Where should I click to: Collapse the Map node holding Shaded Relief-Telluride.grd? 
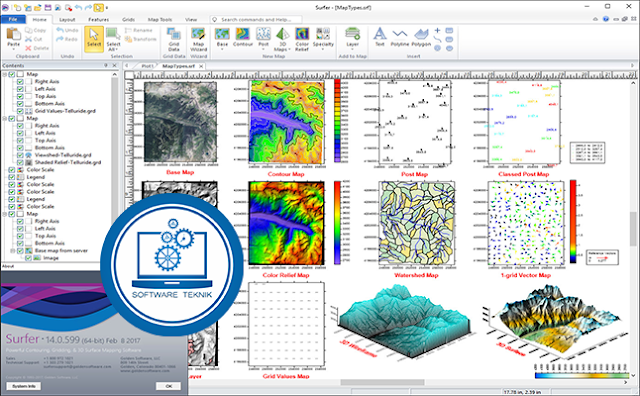[x=4, y=118]
